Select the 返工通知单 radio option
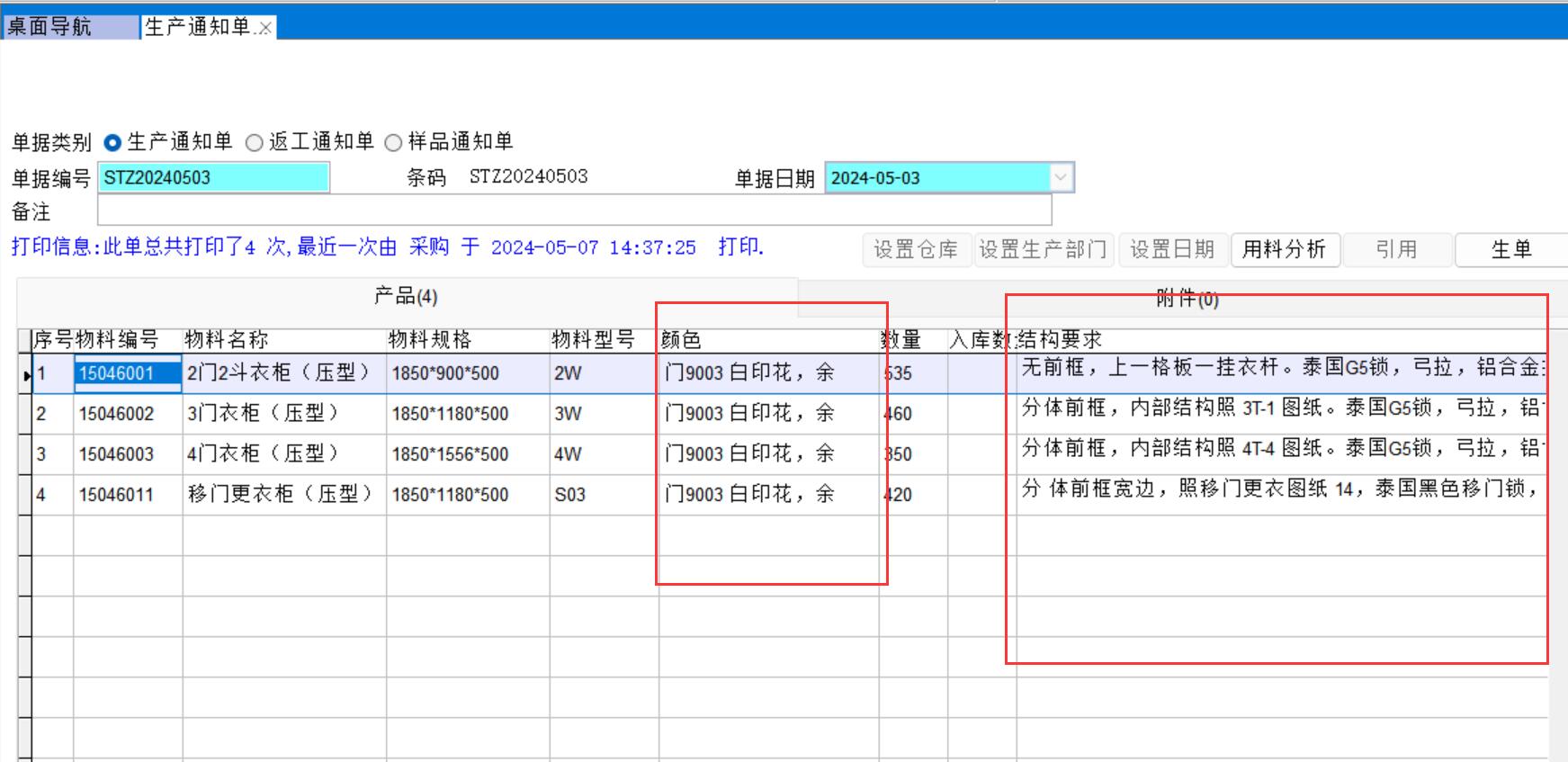1568x762 pixels. click(255, 142)
